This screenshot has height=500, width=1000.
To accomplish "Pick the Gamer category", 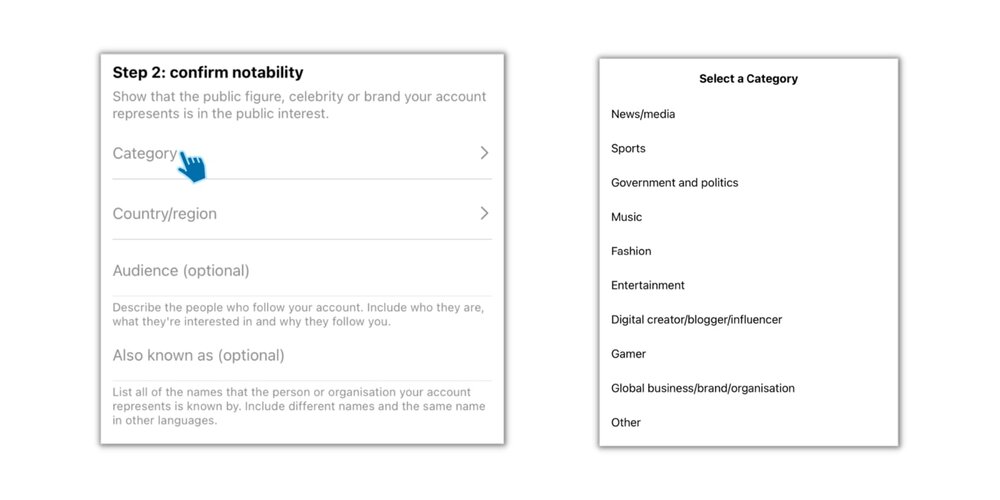I will click(x=628, y=354).
